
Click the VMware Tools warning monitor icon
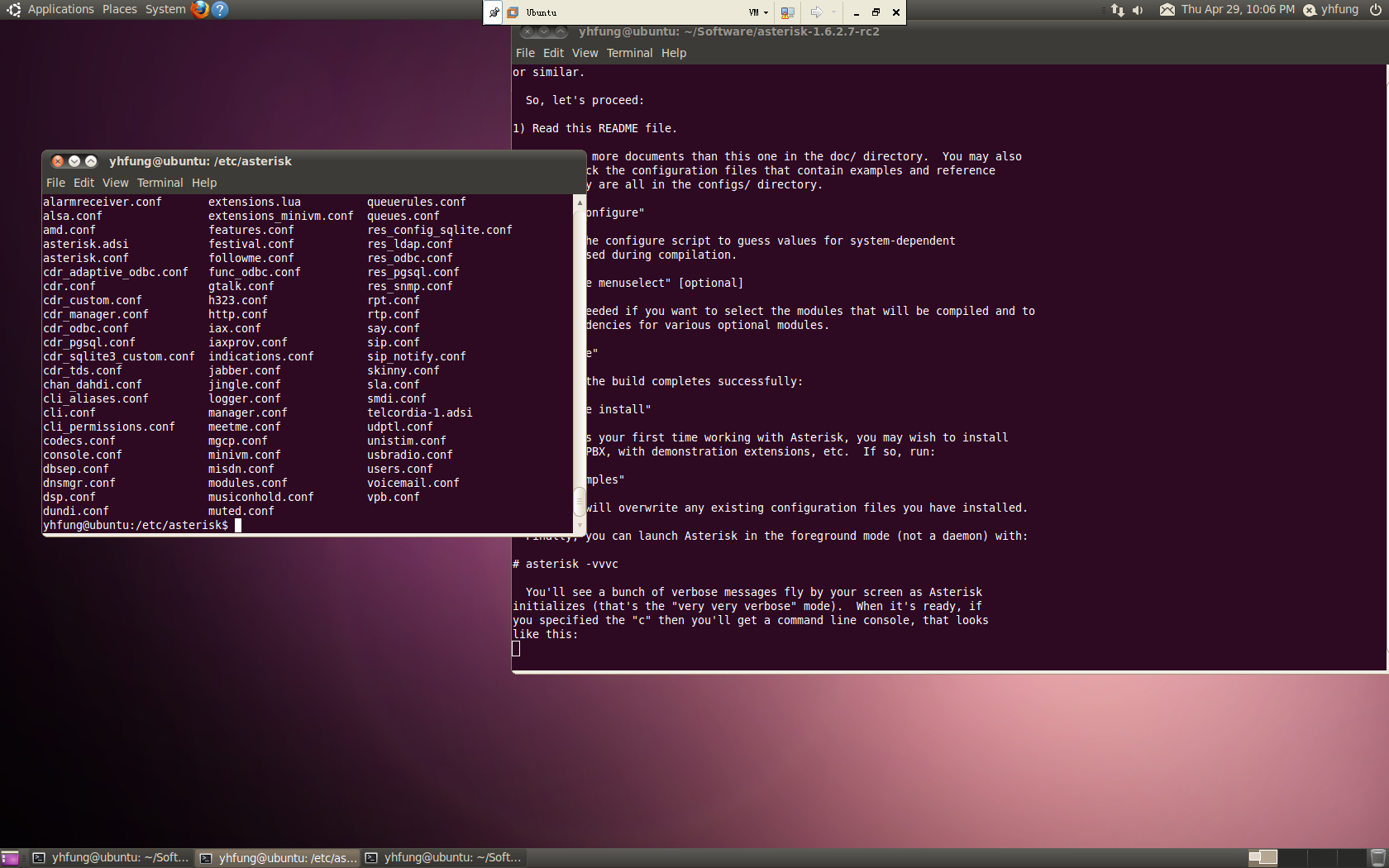tap(787, 12)
